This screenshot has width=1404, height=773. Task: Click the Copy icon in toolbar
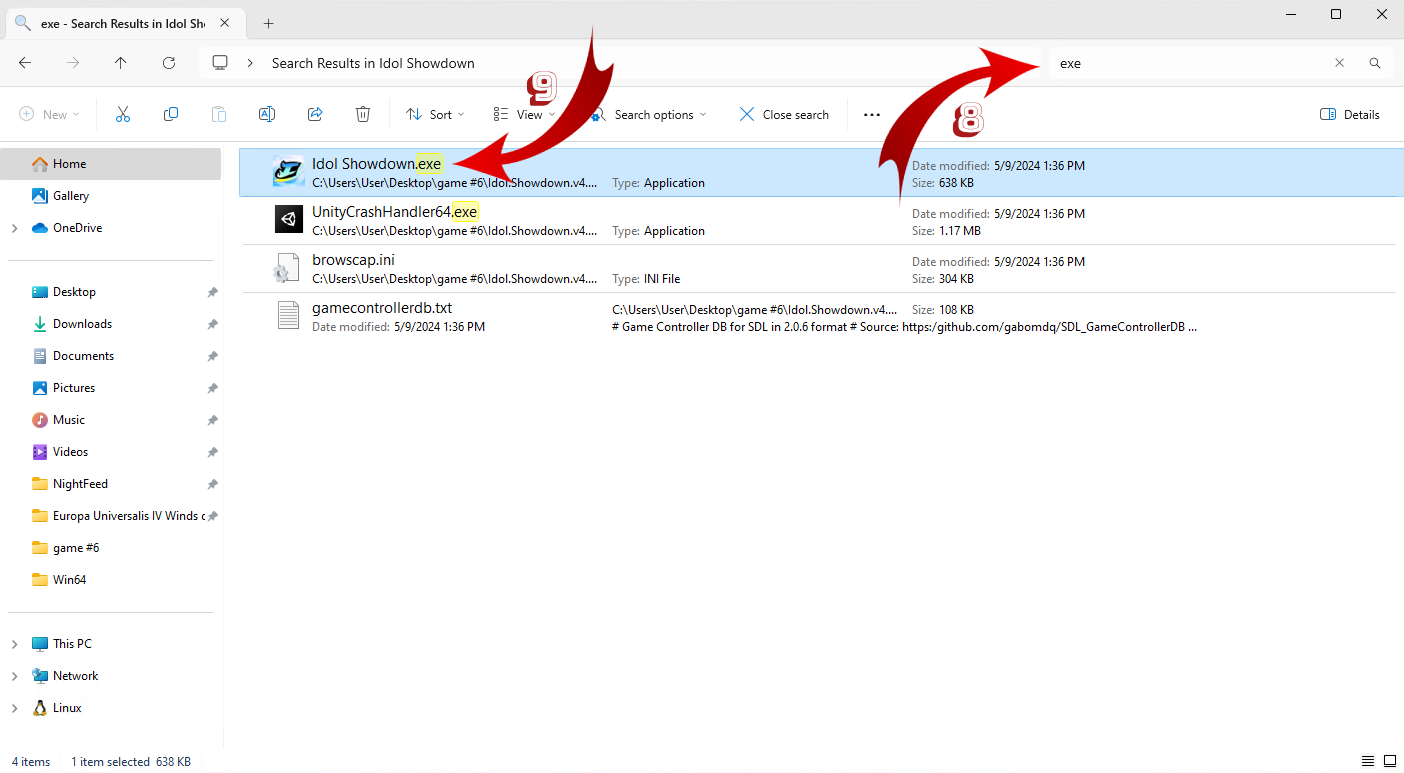(x=171, y=115)
